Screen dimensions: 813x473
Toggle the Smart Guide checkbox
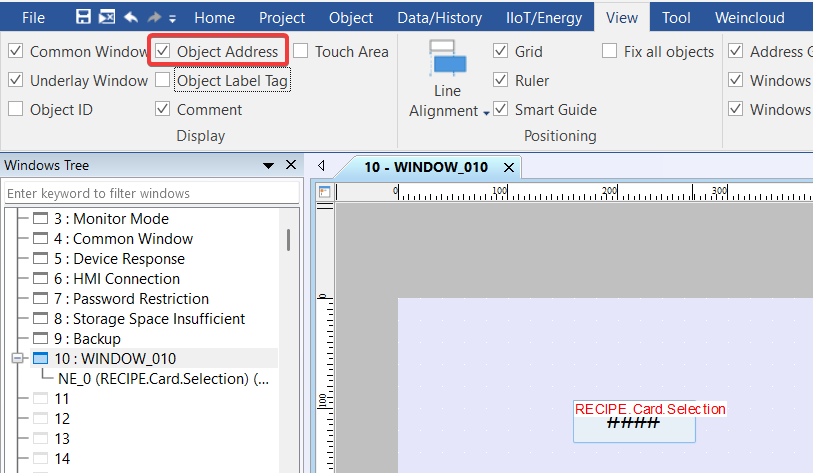point(501,109)
